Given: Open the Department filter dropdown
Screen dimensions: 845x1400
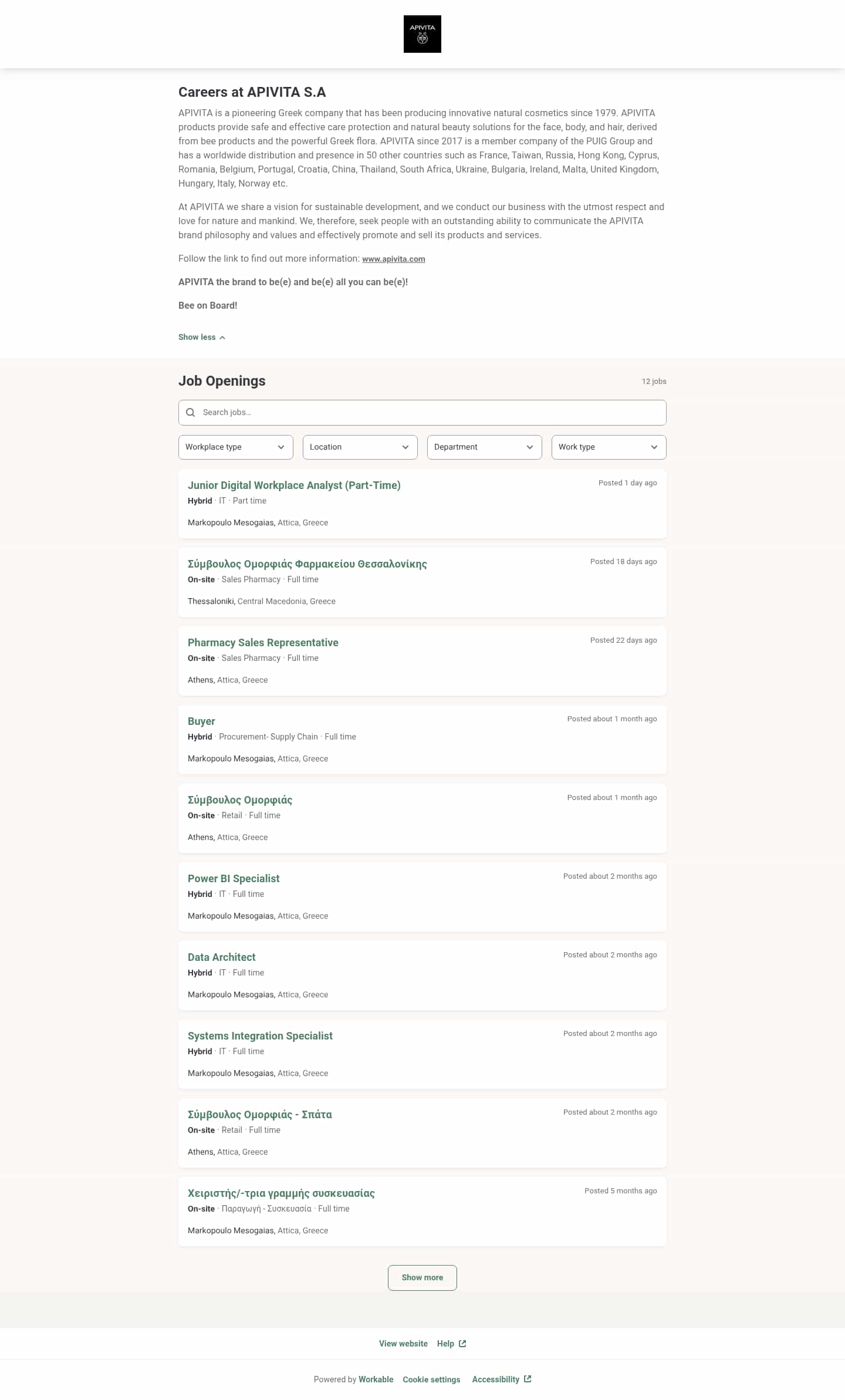Looking at the screenshot, I should 484,447.
